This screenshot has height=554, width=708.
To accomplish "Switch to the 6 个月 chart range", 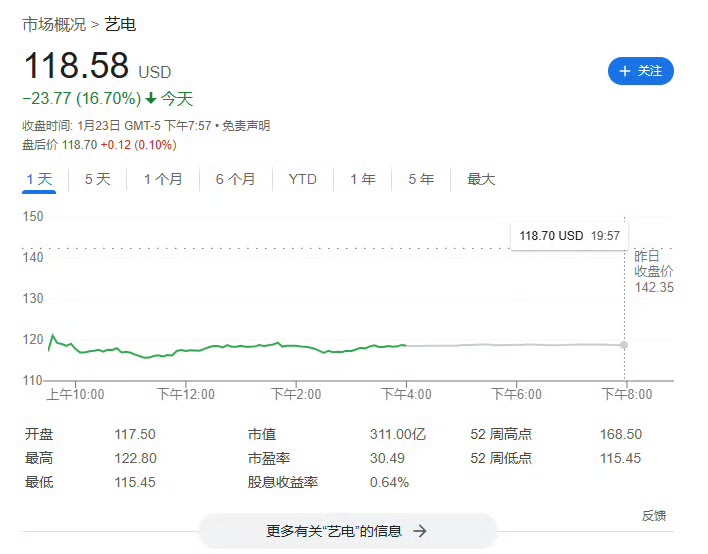I will point(235,179).
